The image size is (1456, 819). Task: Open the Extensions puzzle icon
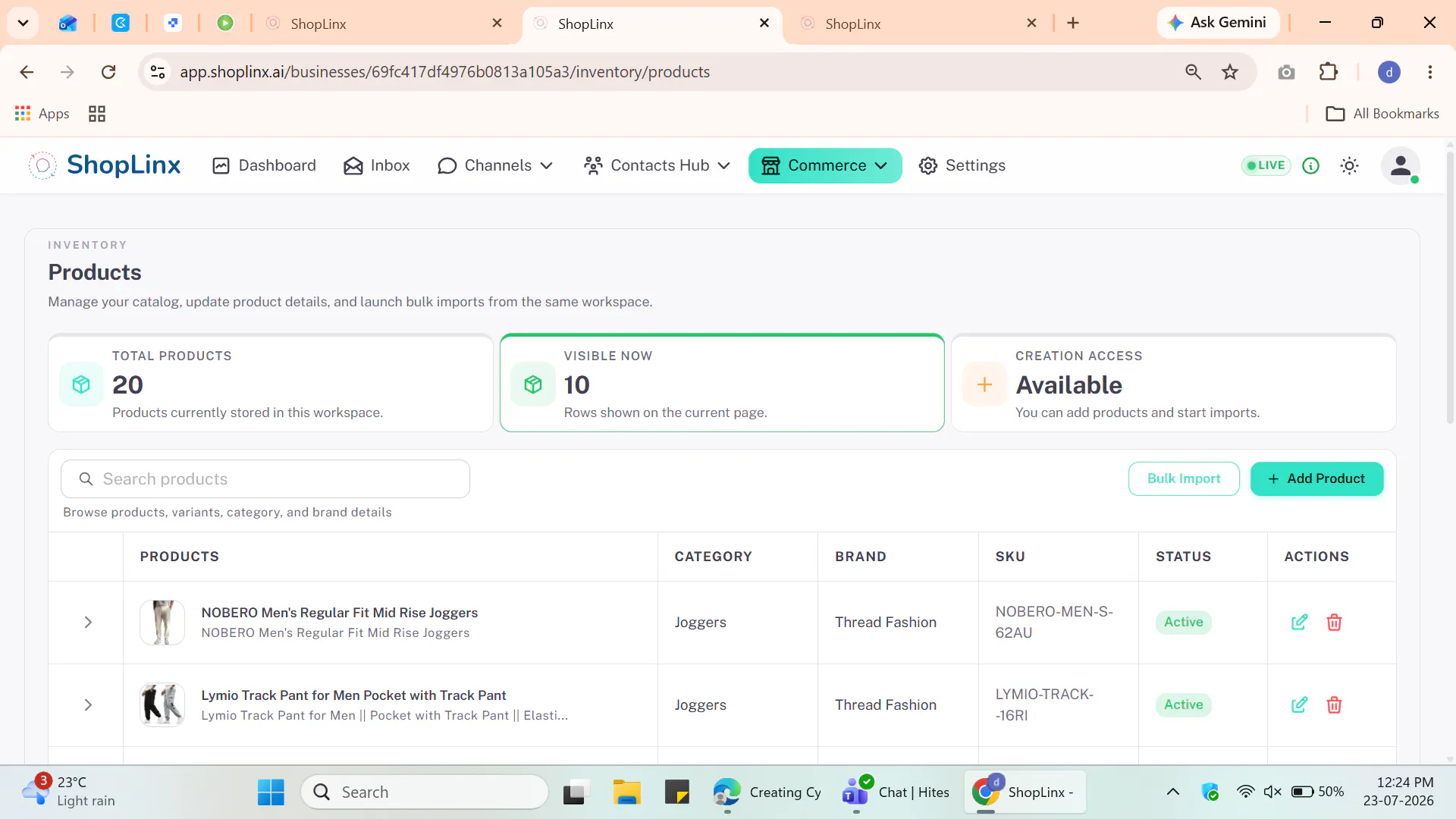(1329, 72)
